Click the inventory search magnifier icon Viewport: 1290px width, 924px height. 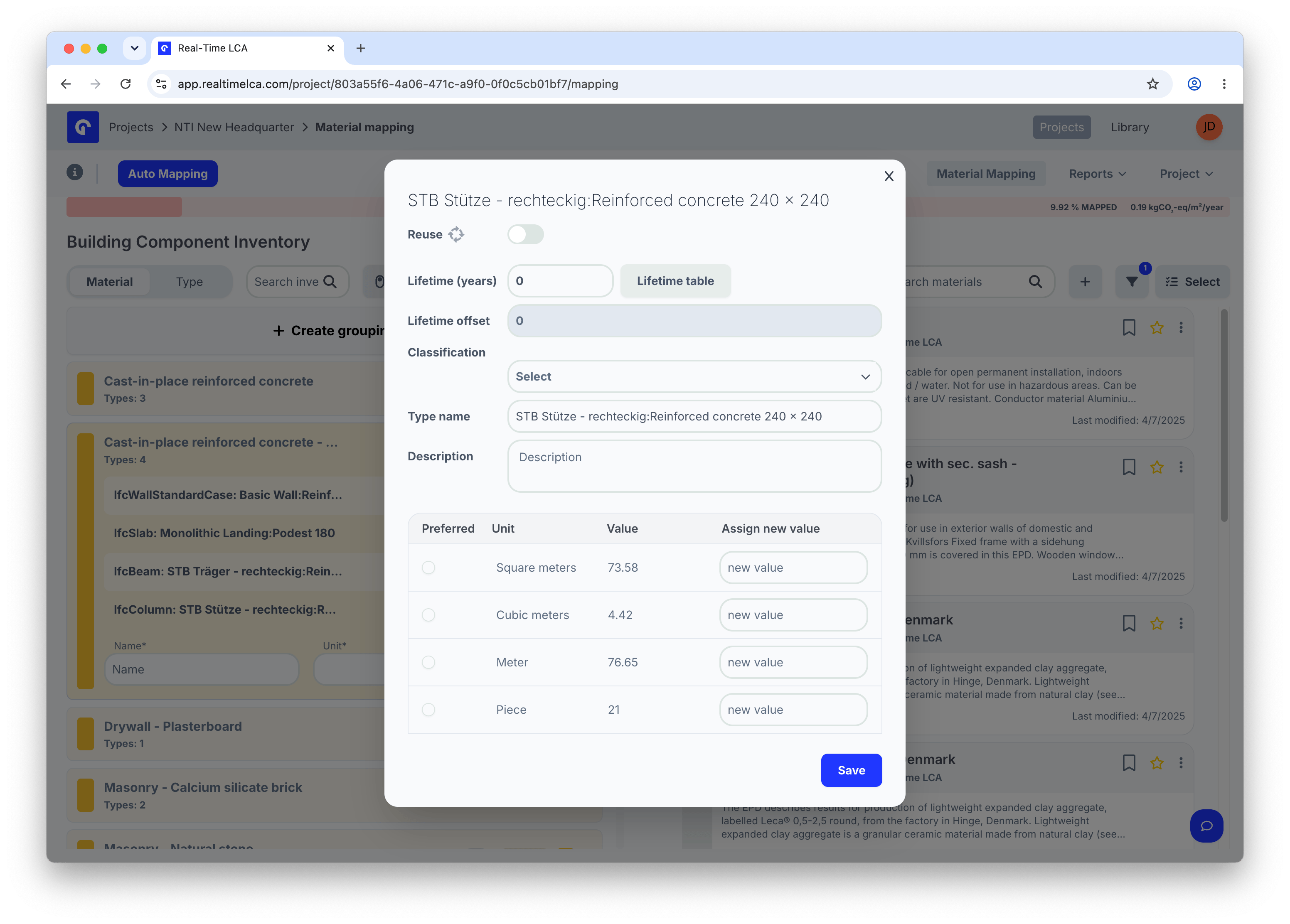pyautogui.click(x=330, y=282)
